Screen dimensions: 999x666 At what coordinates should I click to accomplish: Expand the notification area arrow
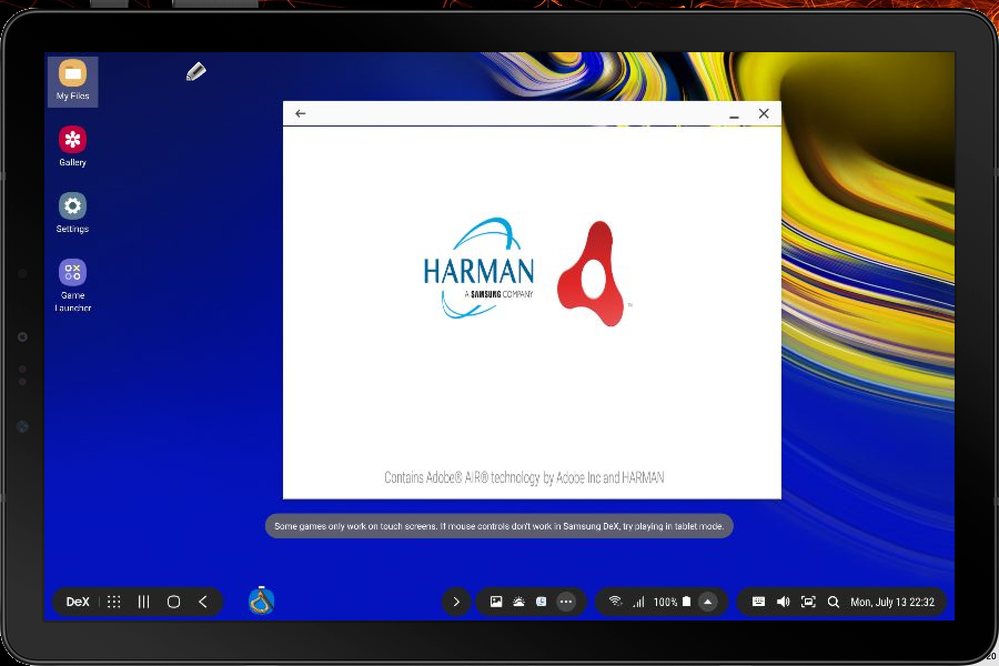pos(456,602)
